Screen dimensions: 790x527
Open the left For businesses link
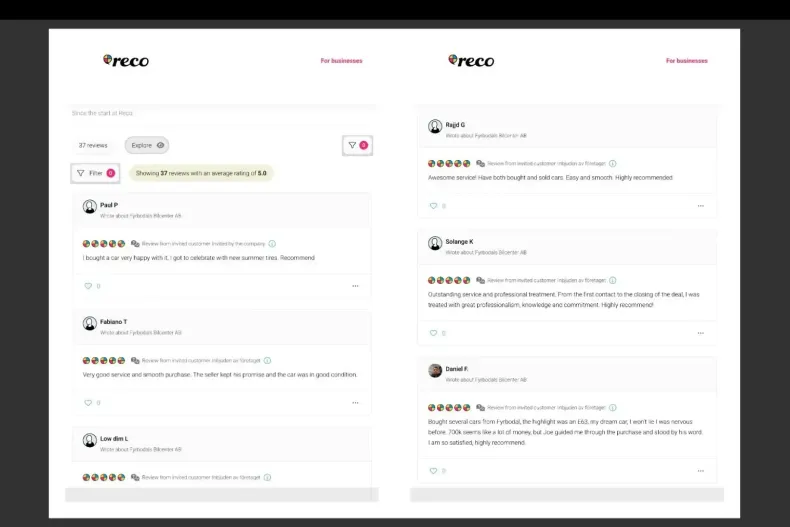[x=342, y=60]
